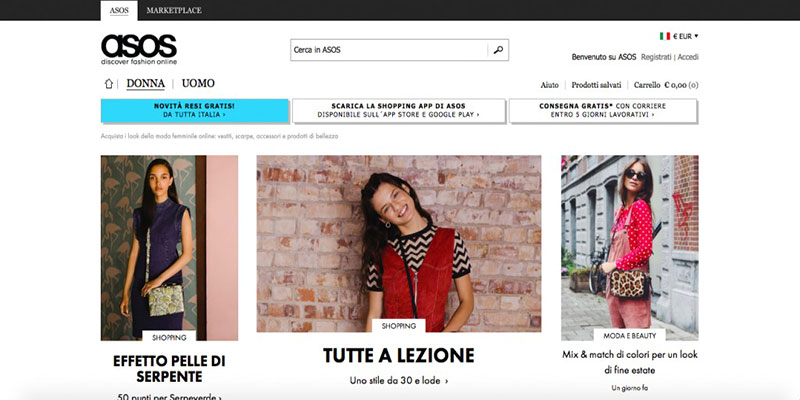The height and width of the screenshot is (400, 800).
Task: Open the brick wall model photo
Action: coord(399,244)
